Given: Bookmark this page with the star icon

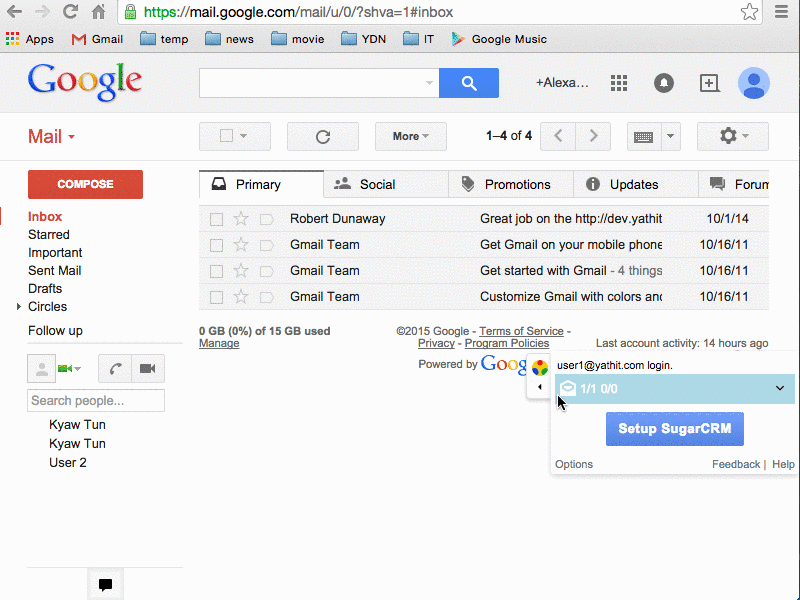Looking at the screenshot, I should coord(749,11).
